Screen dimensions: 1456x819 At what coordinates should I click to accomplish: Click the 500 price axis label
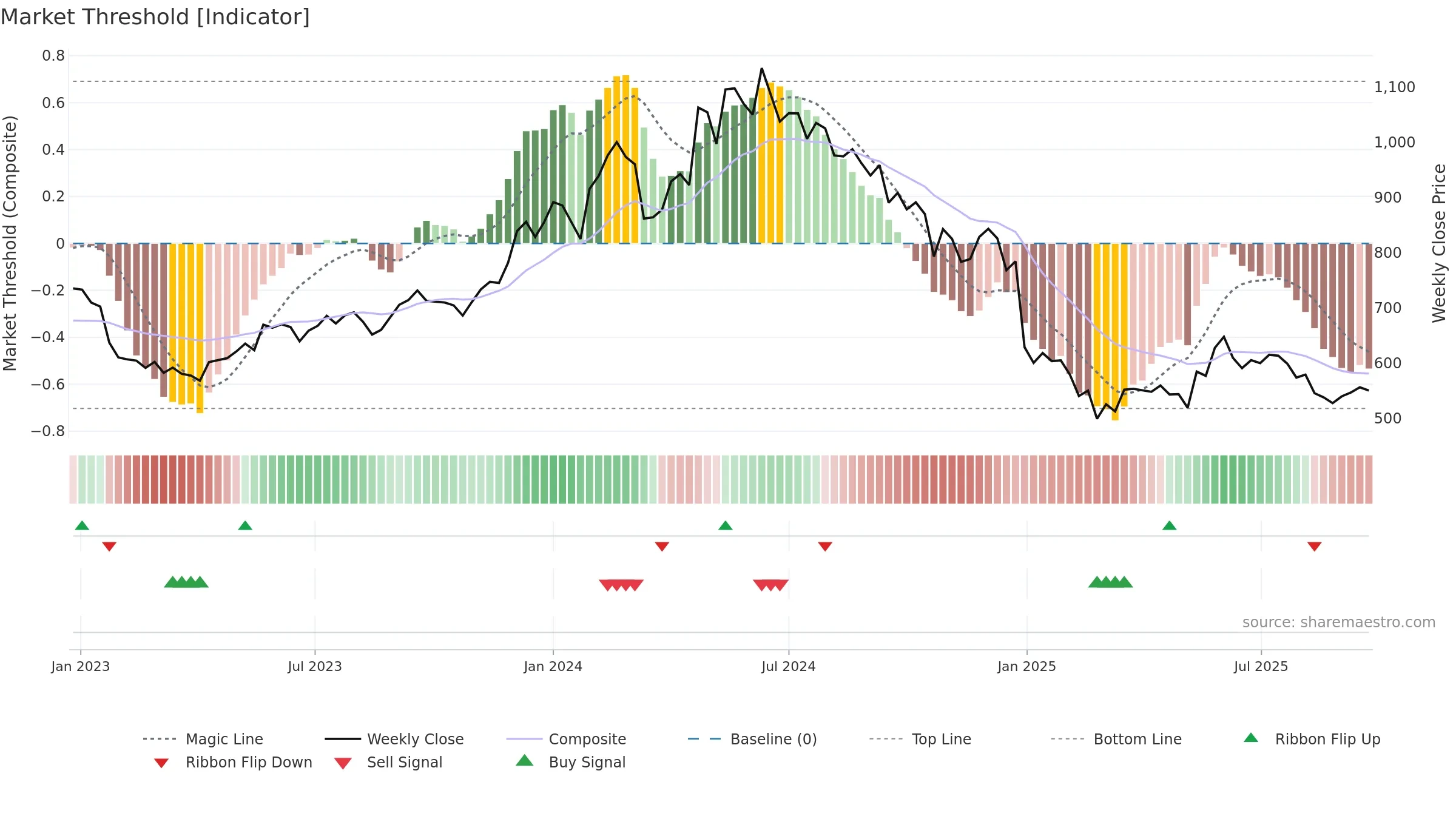point(1388,419)
